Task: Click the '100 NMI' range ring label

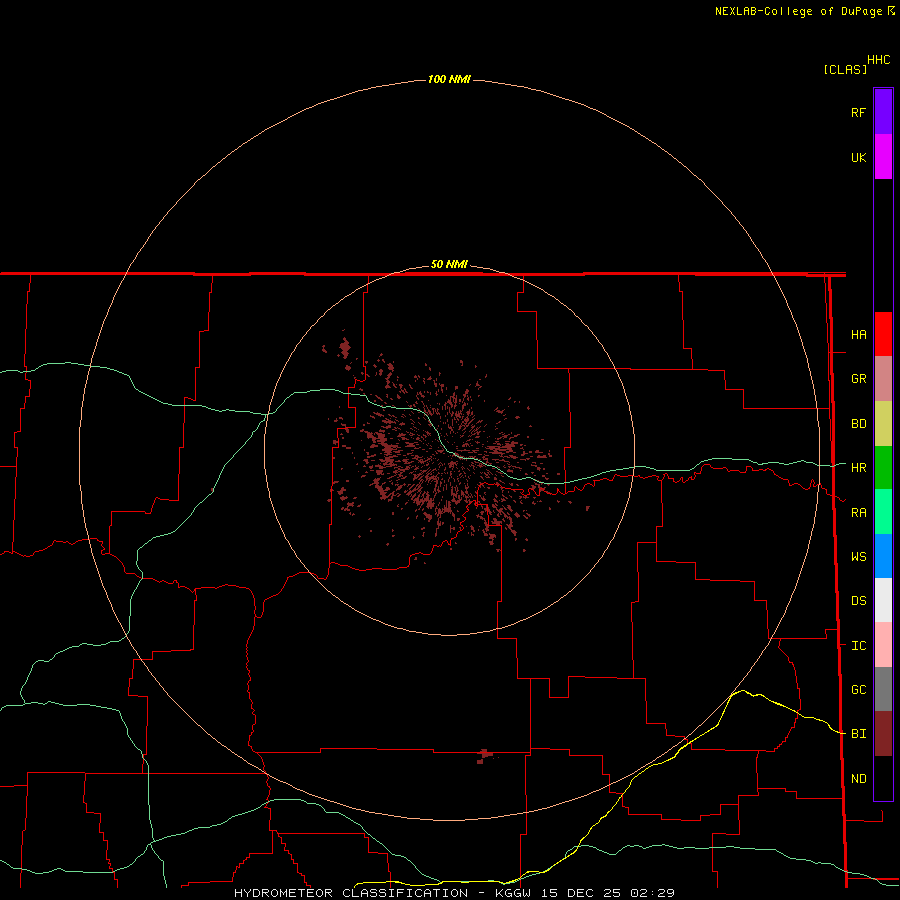Action: point(449,79)
